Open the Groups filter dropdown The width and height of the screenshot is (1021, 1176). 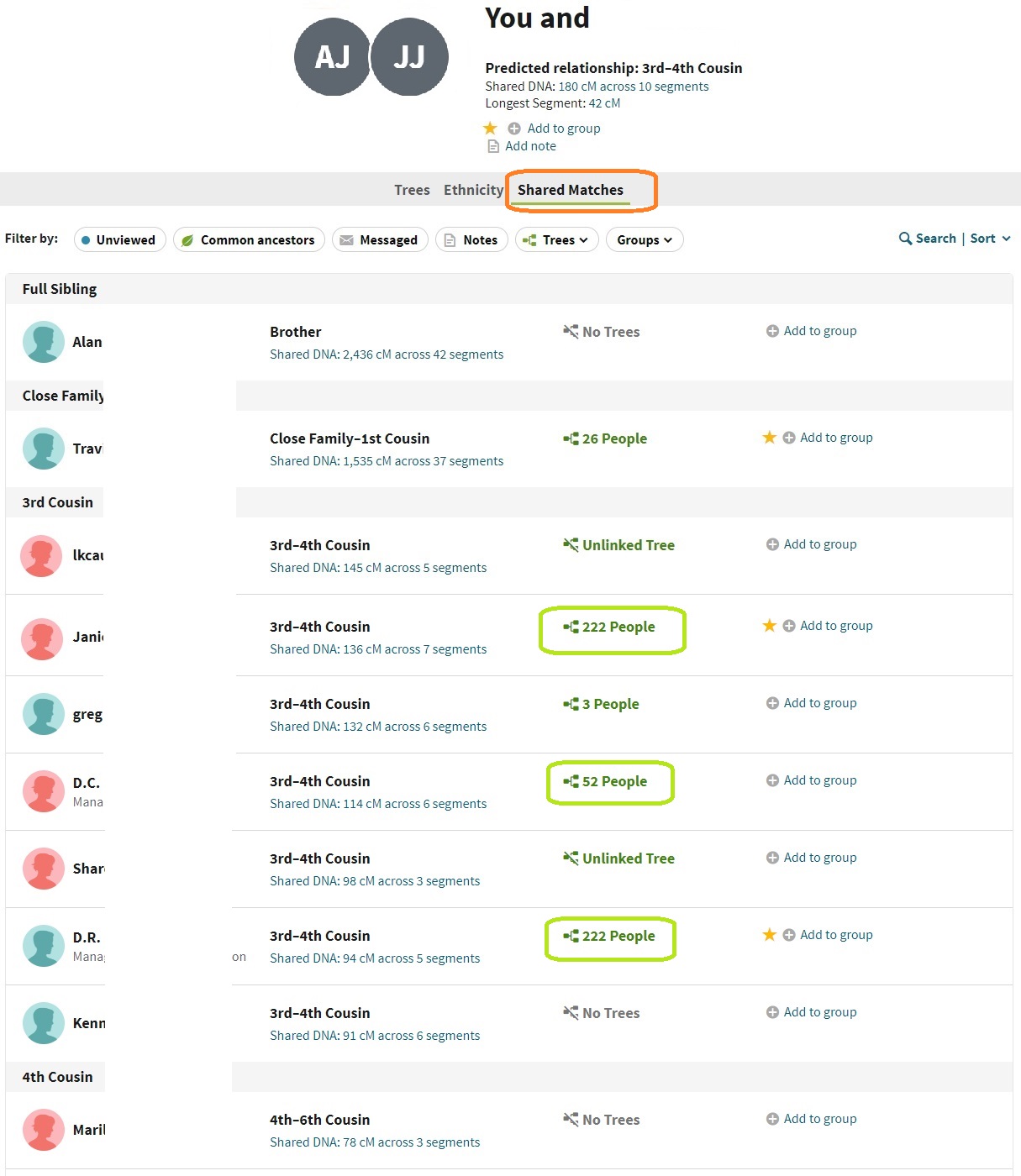pos(644,240)
